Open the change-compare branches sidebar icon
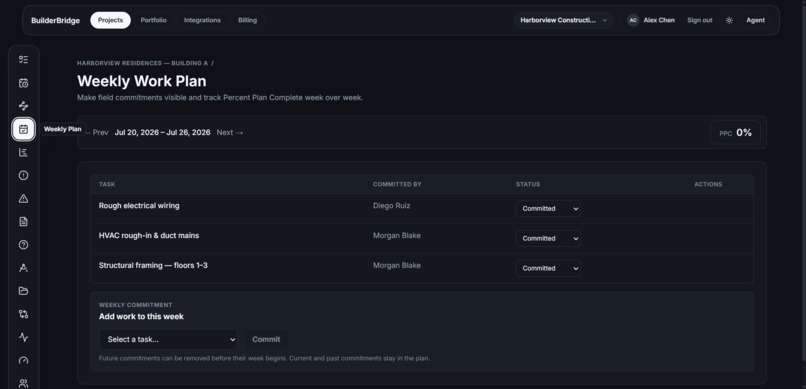806x389 pixels. (x=23, y=314)
